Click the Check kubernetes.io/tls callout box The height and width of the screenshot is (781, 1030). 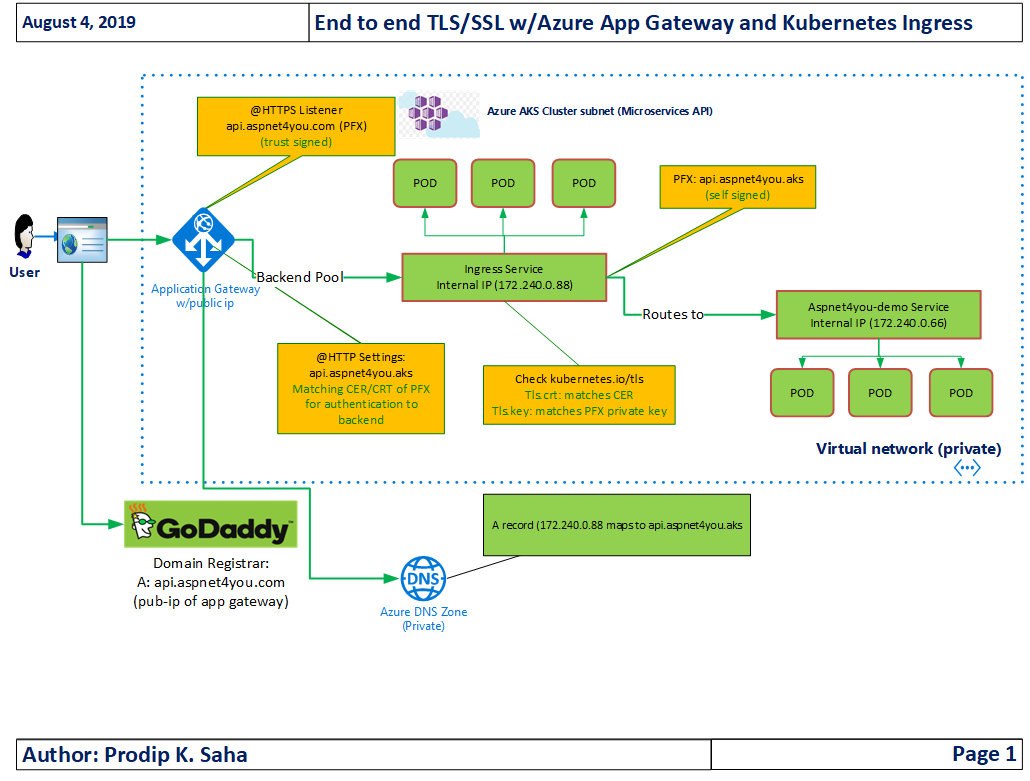click(x=579, y=395)
